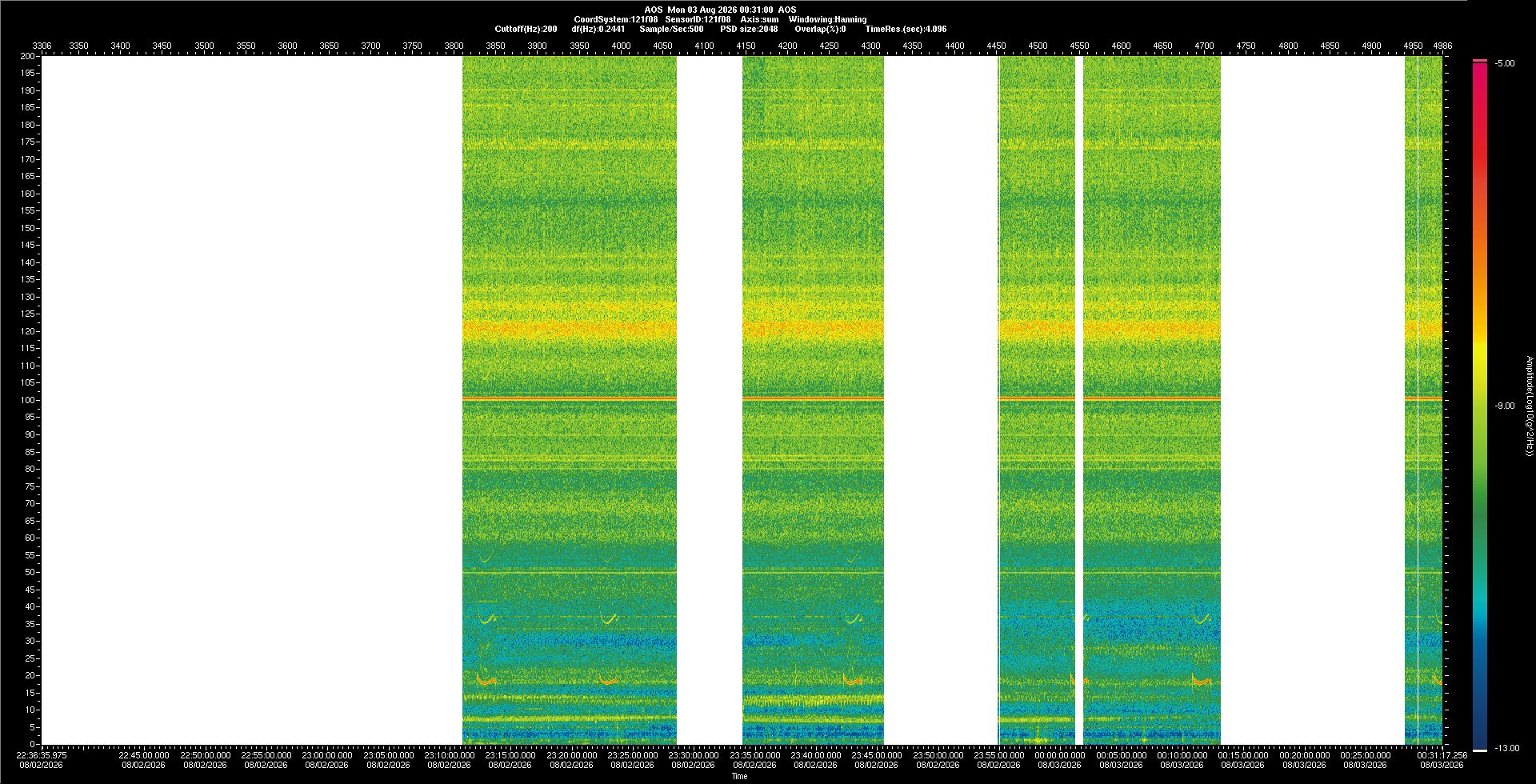Click the "23:30:00.000" time axis label
The width and height of the screenshot is (1536, 784).
tap(694, 754)
